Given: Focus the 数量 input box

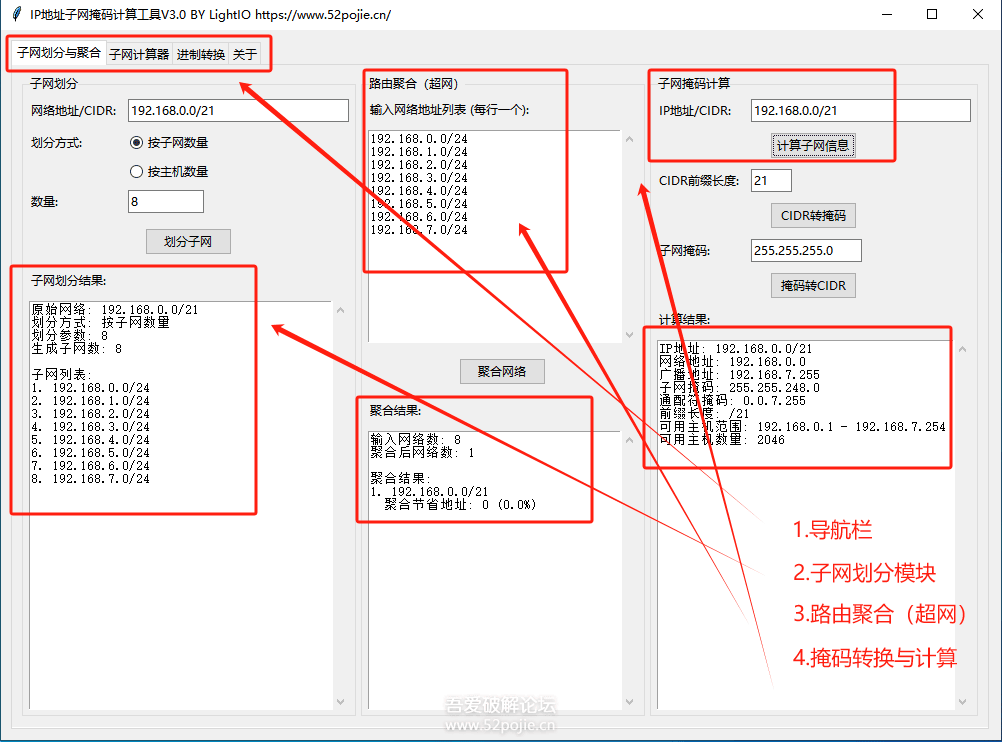Looking at the screenshot, I should tap(165, 202).
